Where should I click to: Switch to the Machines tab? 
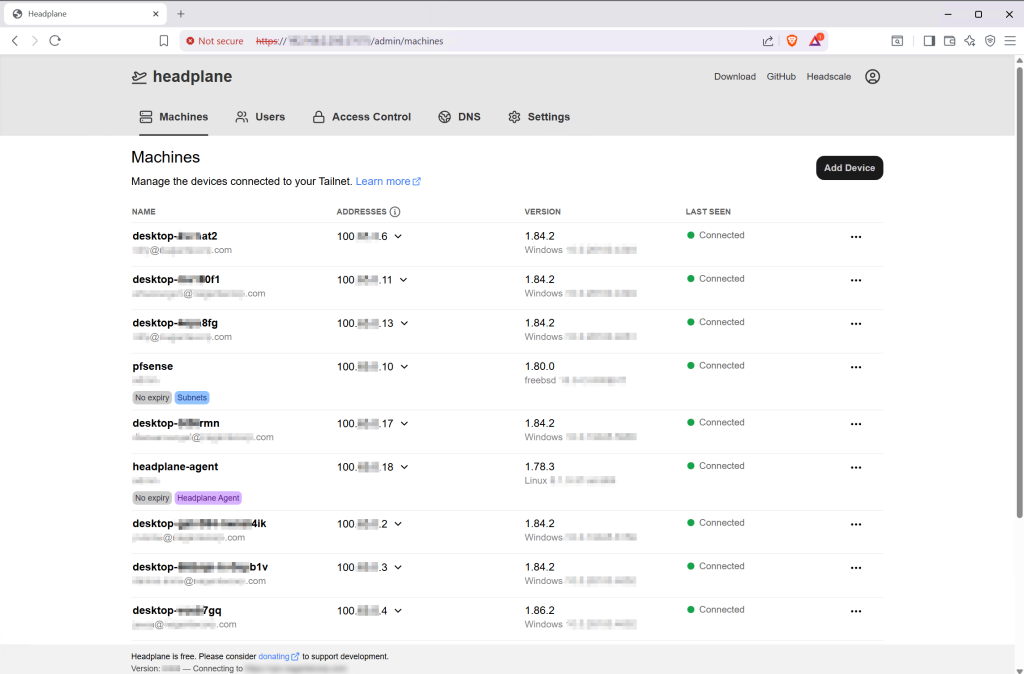click(174, 117)
